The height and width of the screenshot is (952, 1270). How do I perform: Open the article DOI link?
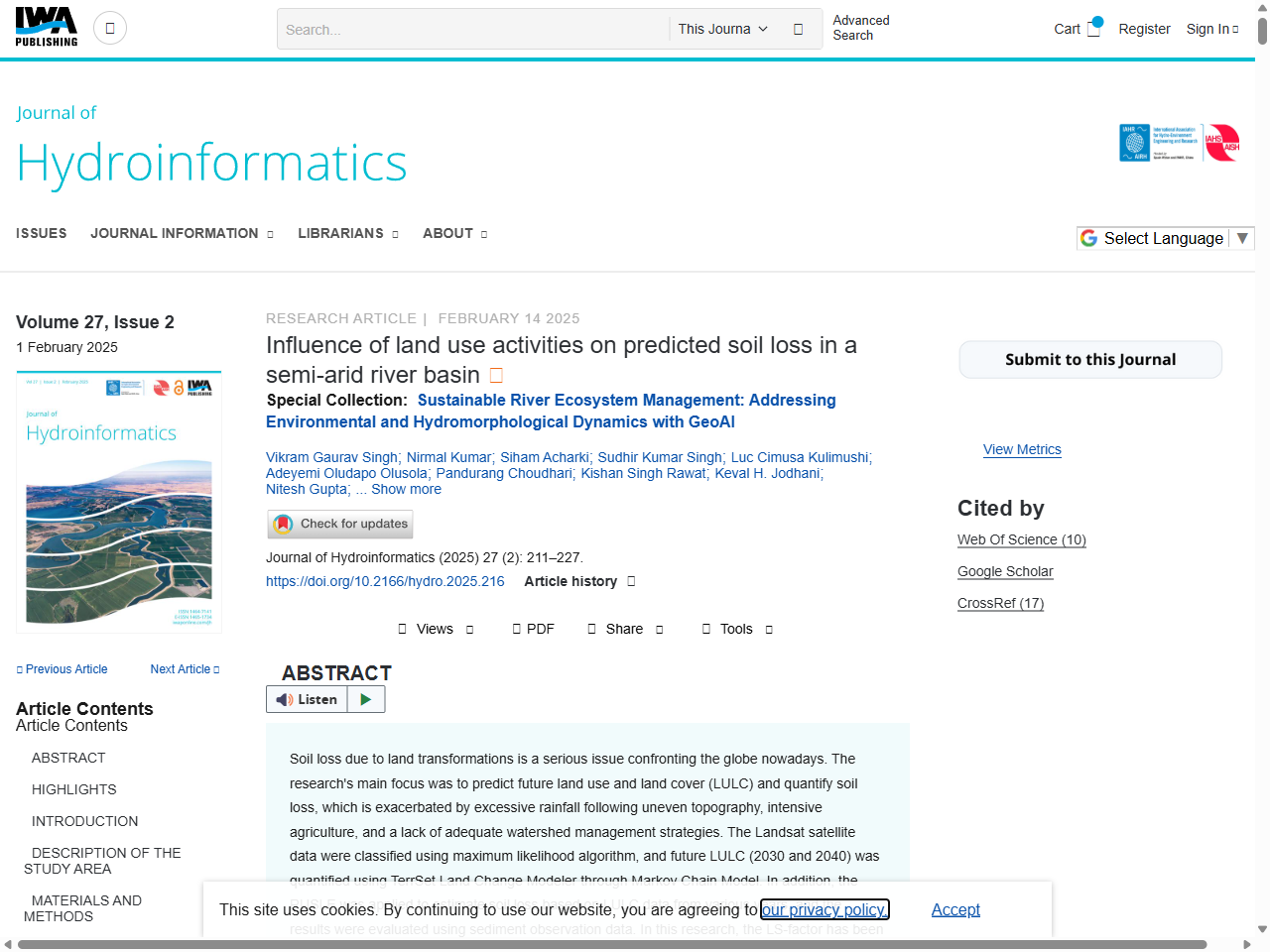(385, 581)
